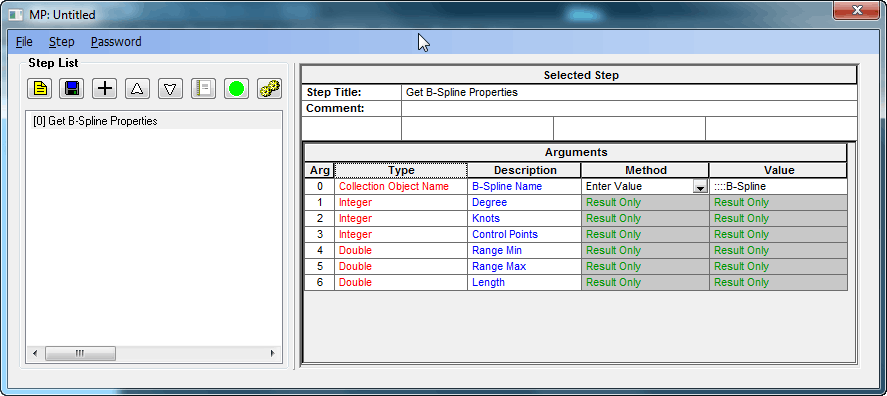Click the Control Points description cell
Screen dimensions: 887x396
pyautogui.click(x=524, y=234)
